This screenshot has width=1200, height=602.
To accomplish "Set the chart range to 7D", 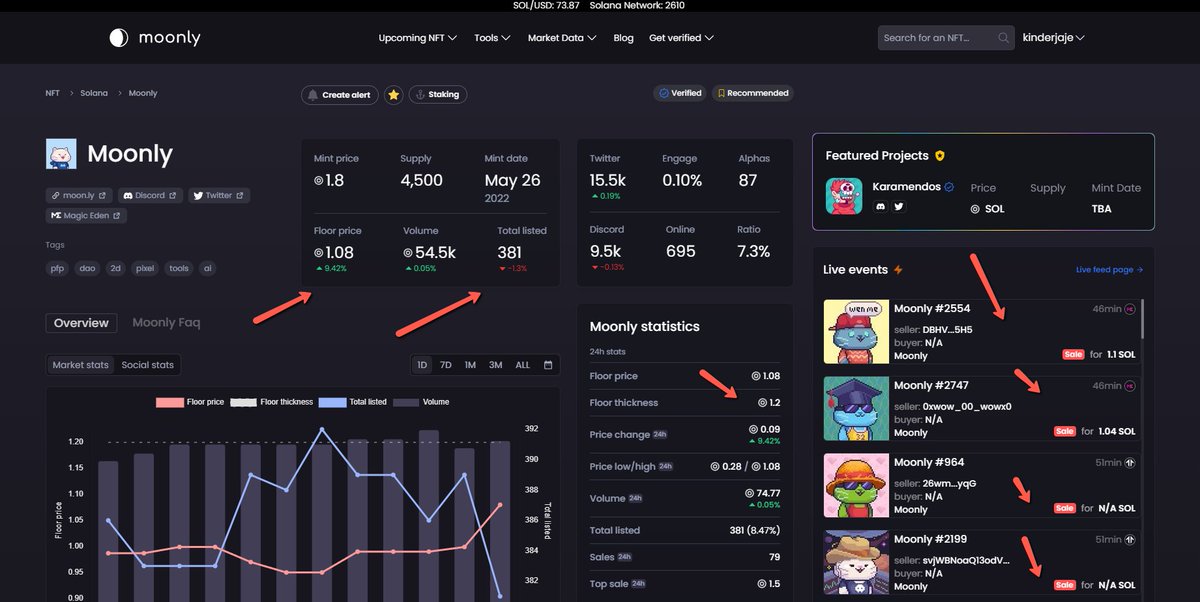I will [x=446, y=365].
